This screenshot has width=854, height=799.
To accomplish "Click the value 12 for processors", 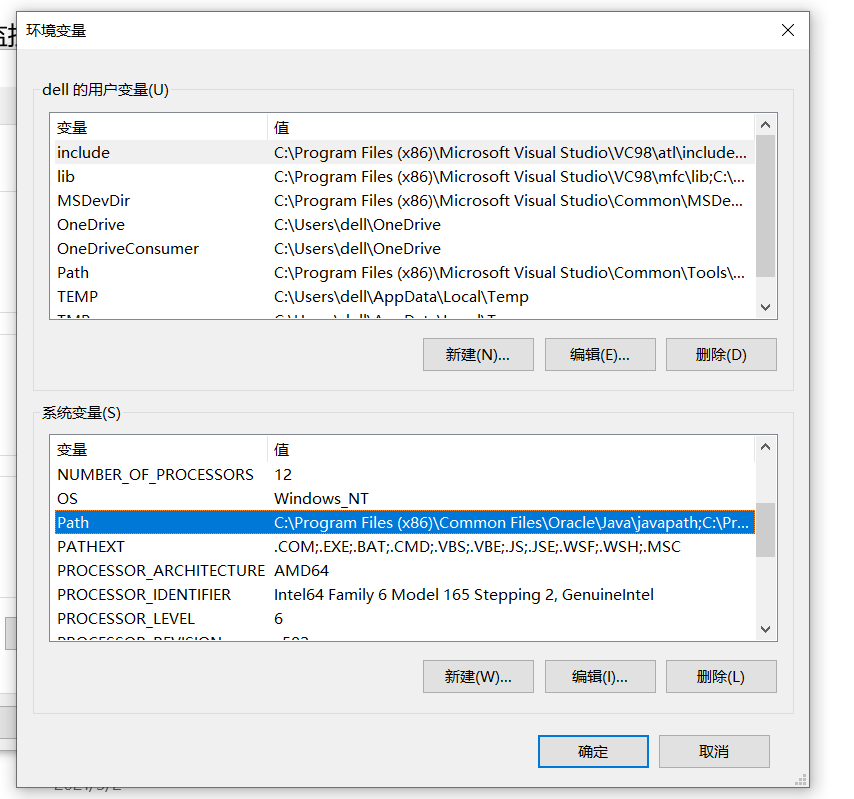I will point(283,474).
